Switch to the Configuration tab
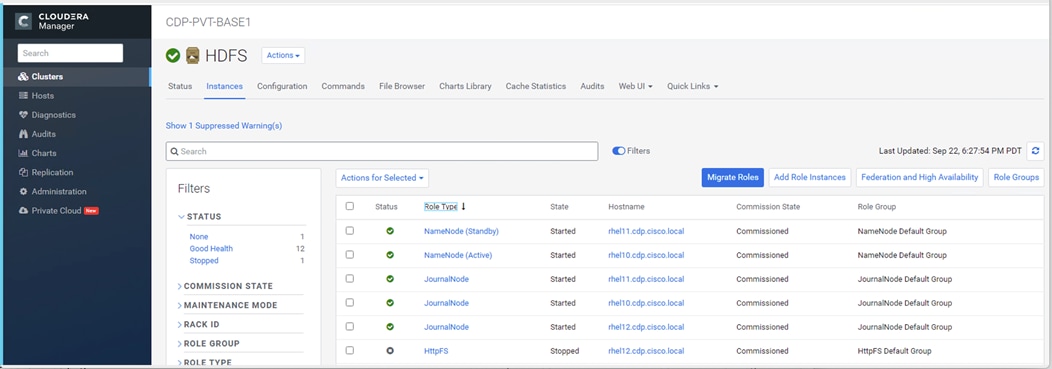Screen dimensions: 1052x369 pos(282,87)
